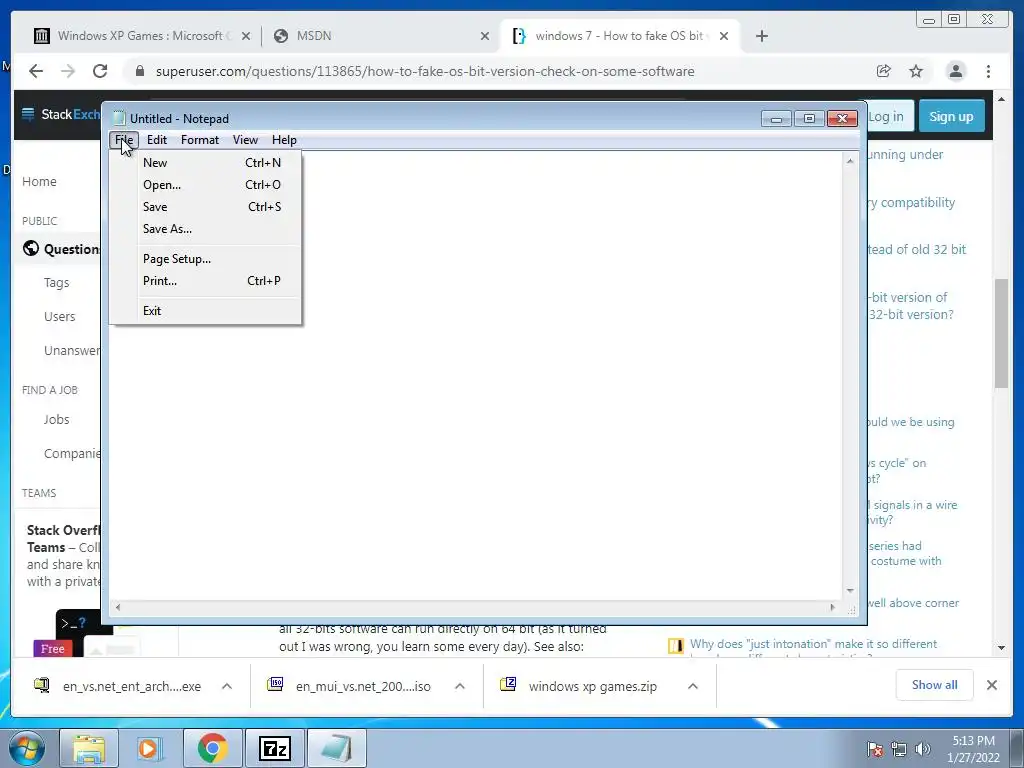
Task: Choose Page Setup... from the File menu
Action: pos(205,259)
